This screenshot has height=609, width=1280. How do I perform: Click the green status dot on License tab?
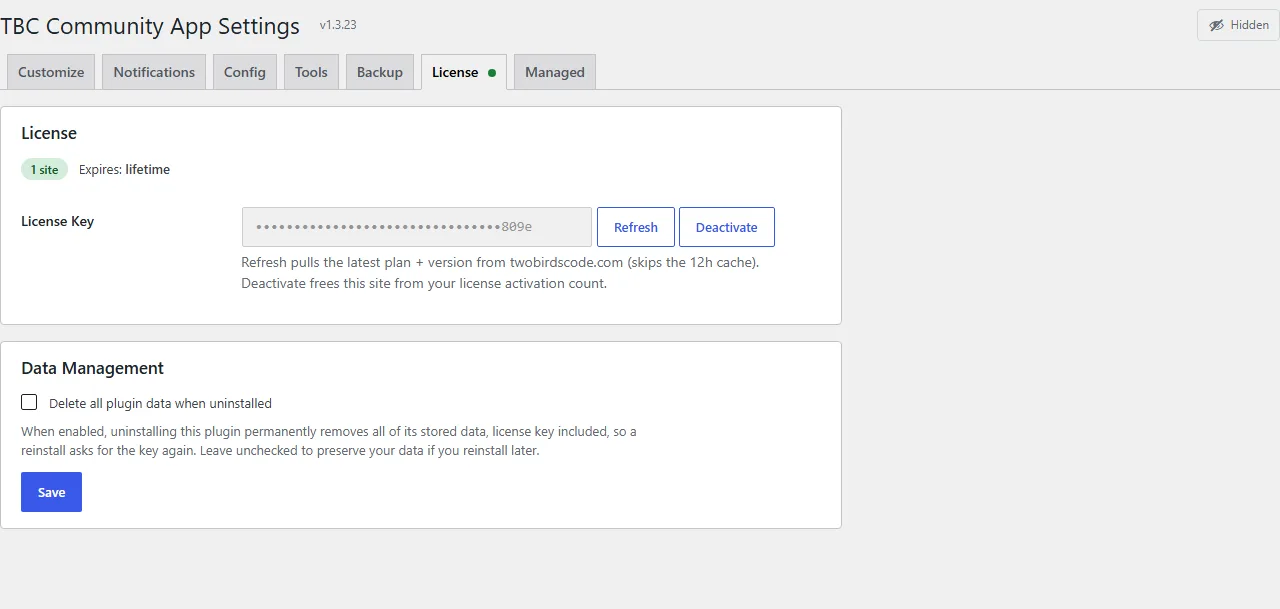(492, 73)
